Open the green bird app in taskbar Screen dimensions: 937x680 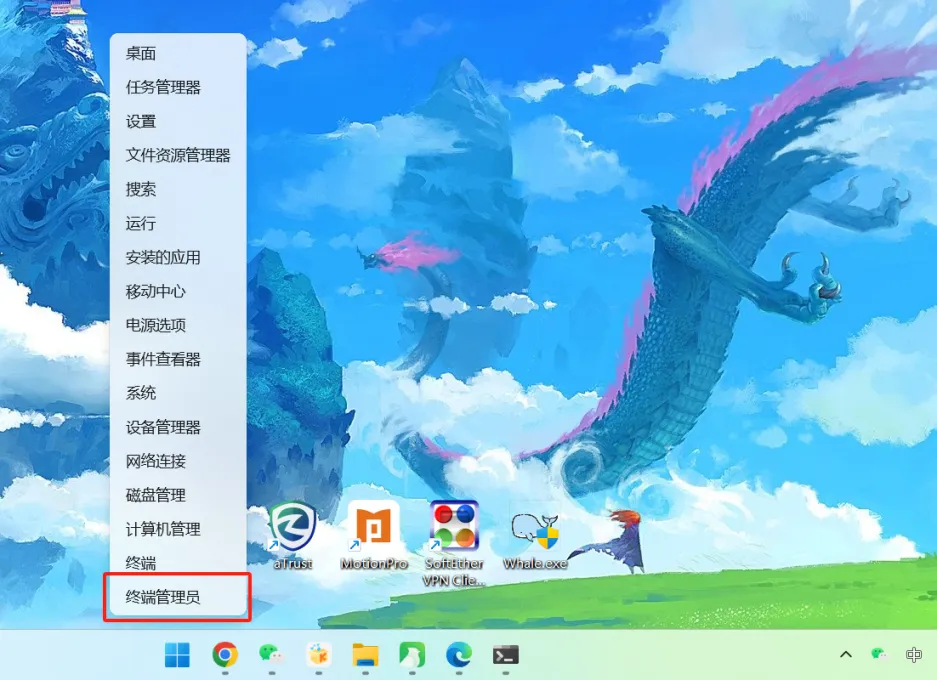pyautogui.click(x=412, y=655)
